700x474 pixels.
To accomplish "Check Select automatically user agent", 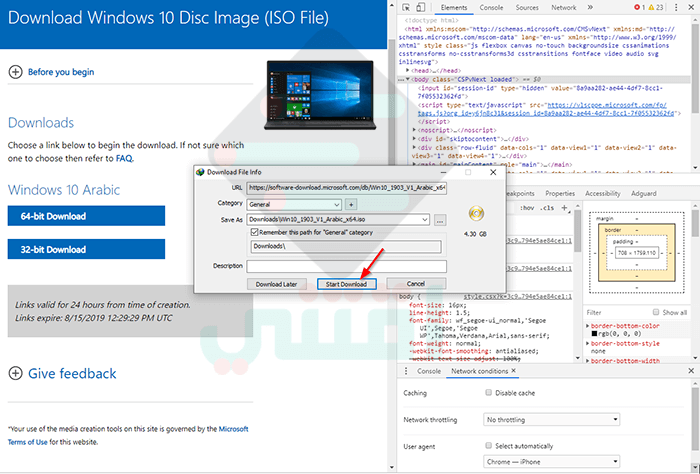I will pos(488,445).
